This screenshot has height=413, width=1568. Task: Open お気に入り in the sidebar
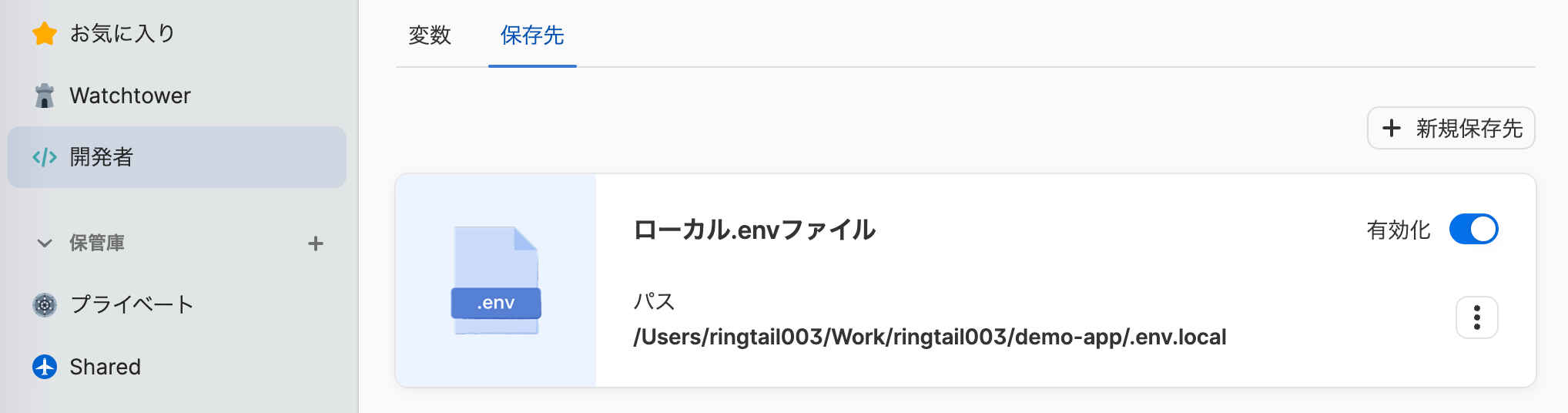[122, 33]
